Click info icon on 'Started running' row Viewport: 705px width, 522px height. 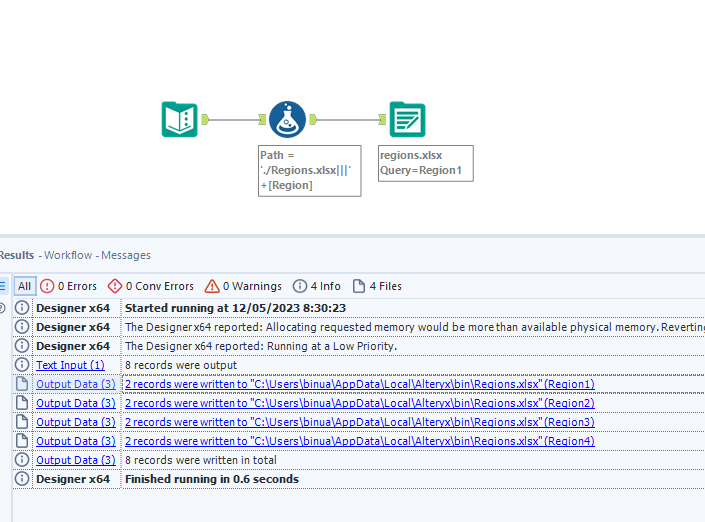[x=22, y=308]
